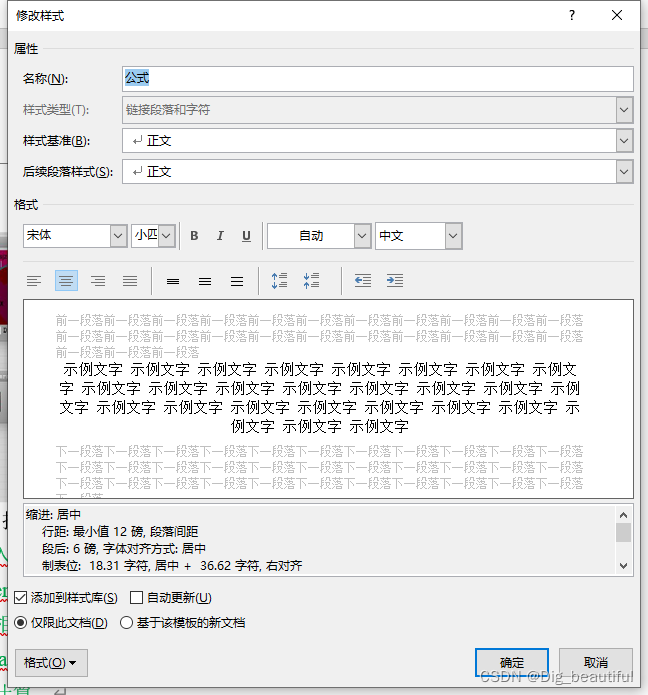Click 确定 button

tap(512, 663)
